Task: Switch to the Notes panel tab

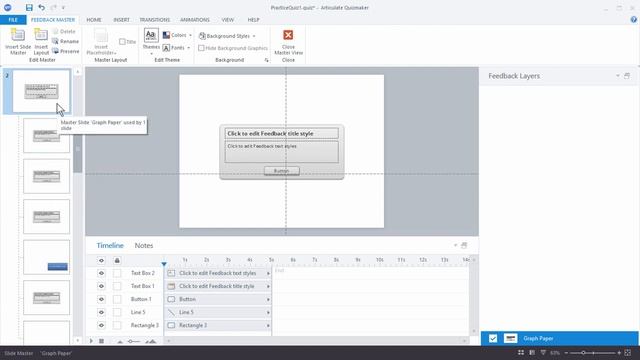Action: pyautogui.click(x=144, y=245)
